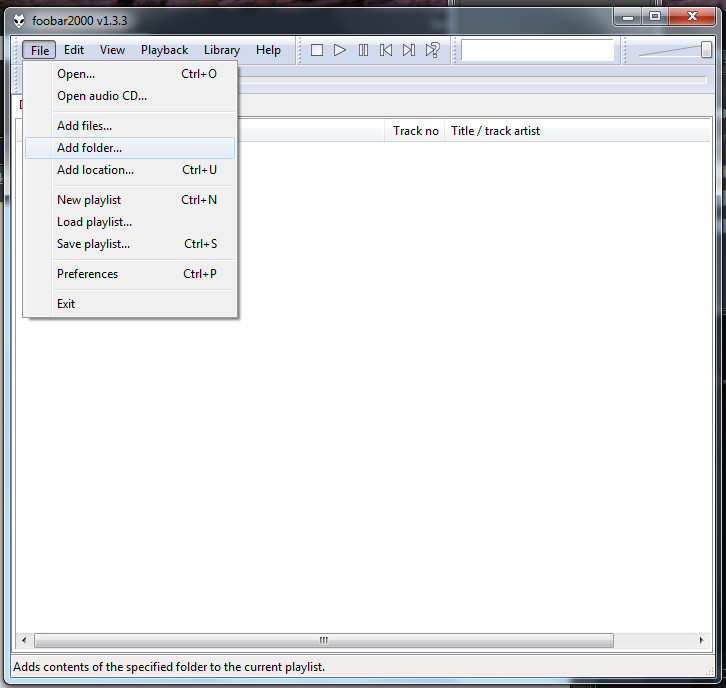Image resolution: width=726 pixels, height=688 pixels.
Task: Select Add folder... menu item
Action: tap(130, 148)
